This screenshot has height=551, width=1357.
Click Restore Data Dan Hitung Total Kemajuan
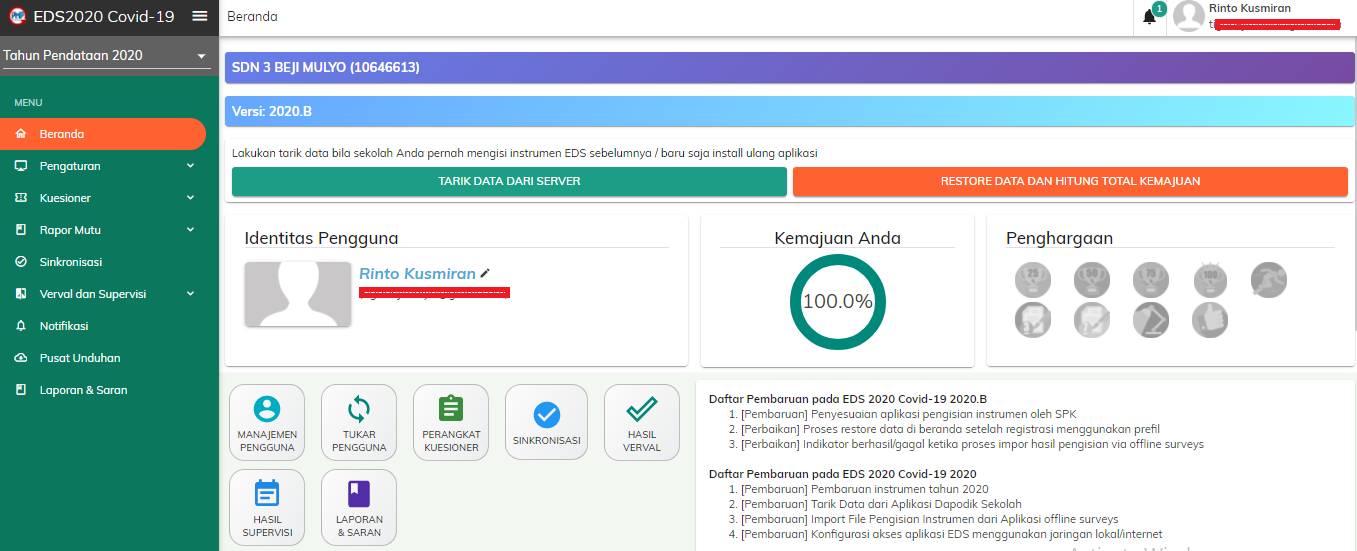pyautogui.click(x=1070, y=181)
